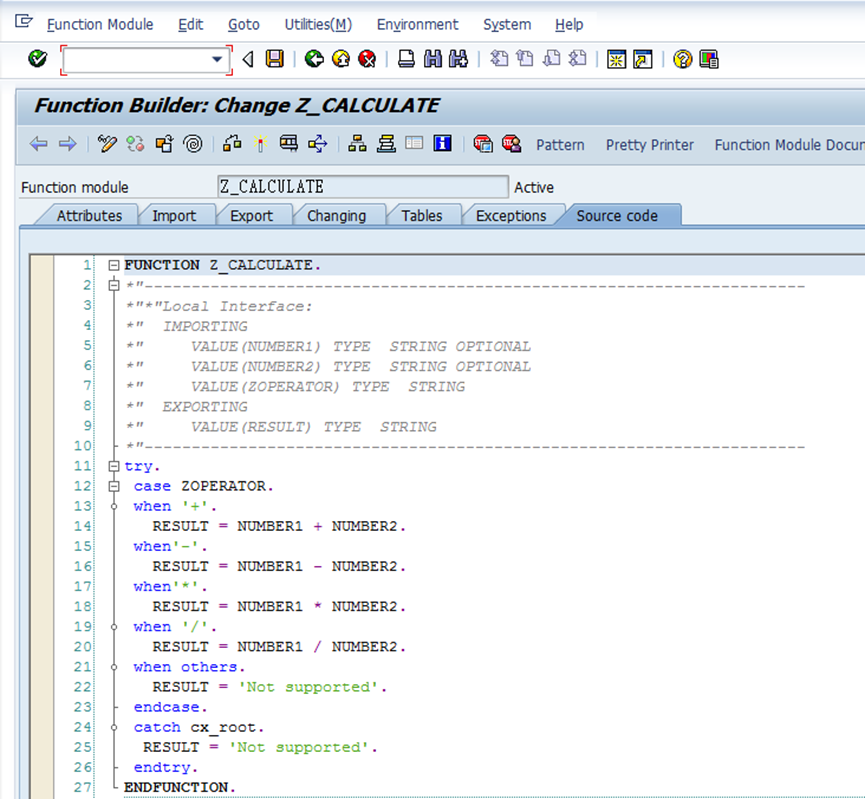Switch to the Import tab
This screenshot has height=799, width=865.
174,216
